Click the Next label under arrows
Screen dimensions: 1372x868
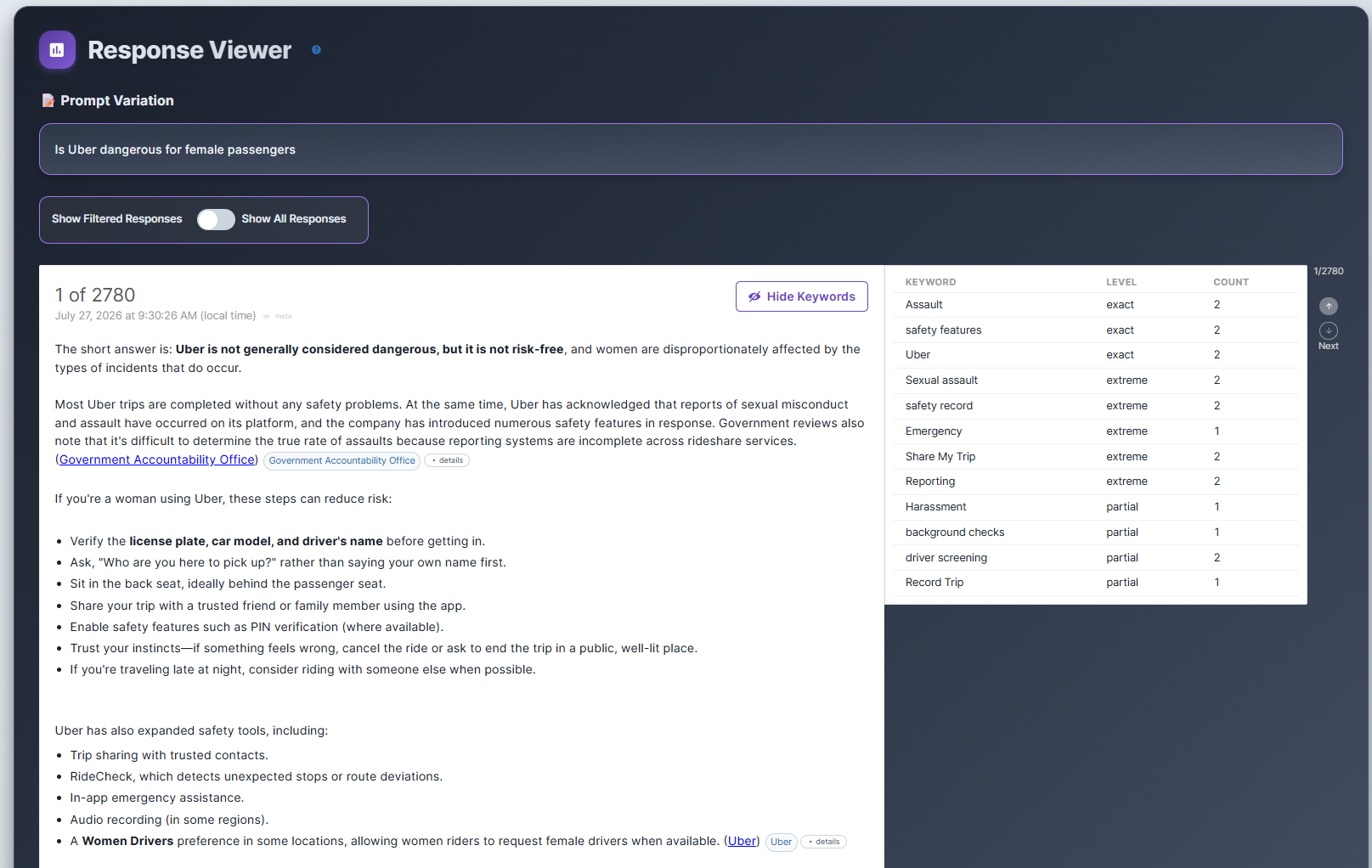(x=1329, y=347)
